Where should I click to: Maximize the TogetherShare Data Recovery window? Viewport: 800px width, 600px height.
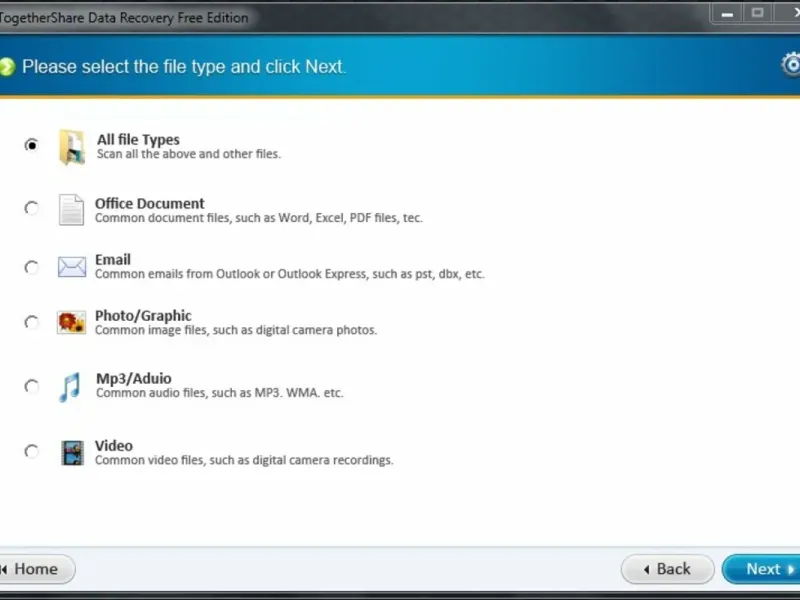pyautogui.click(x=758, y=13)
